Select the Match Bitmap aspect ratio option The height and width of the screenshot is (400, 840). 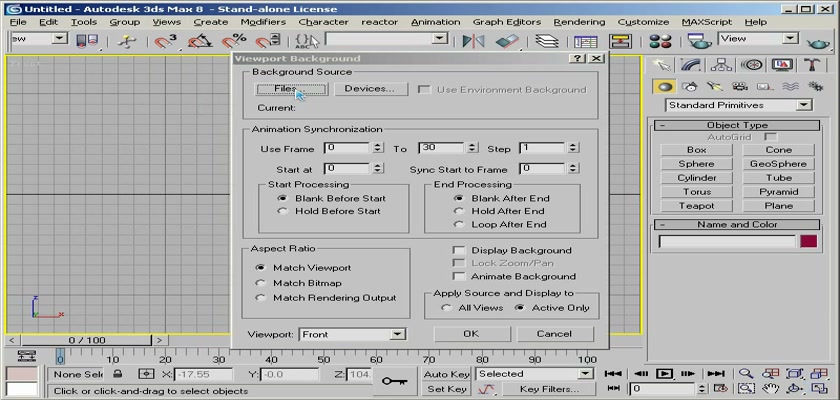(260, 283)
